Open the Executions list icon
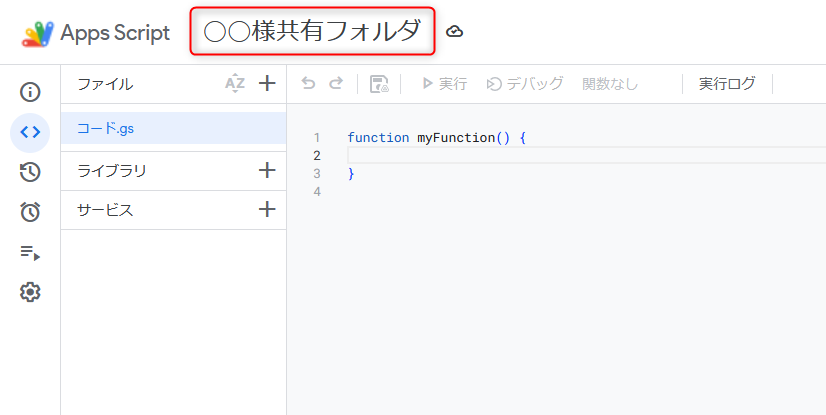Image resolution: width=826 pixels, height=415 pixels. (x=30, y=252)
